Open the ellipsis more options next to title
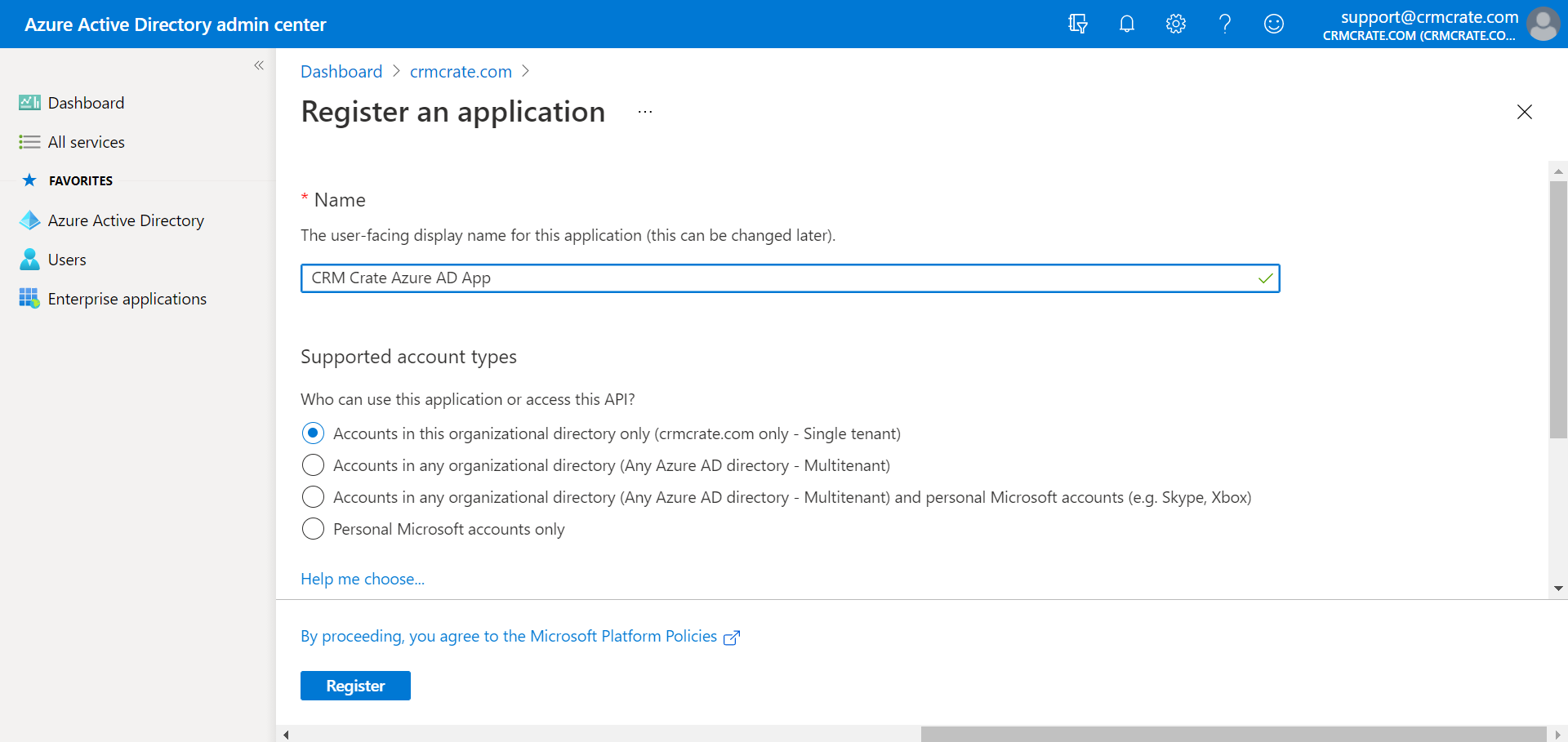Viewport: 1568px width, 742px height. pyautogui.click(x=645, y=113)
